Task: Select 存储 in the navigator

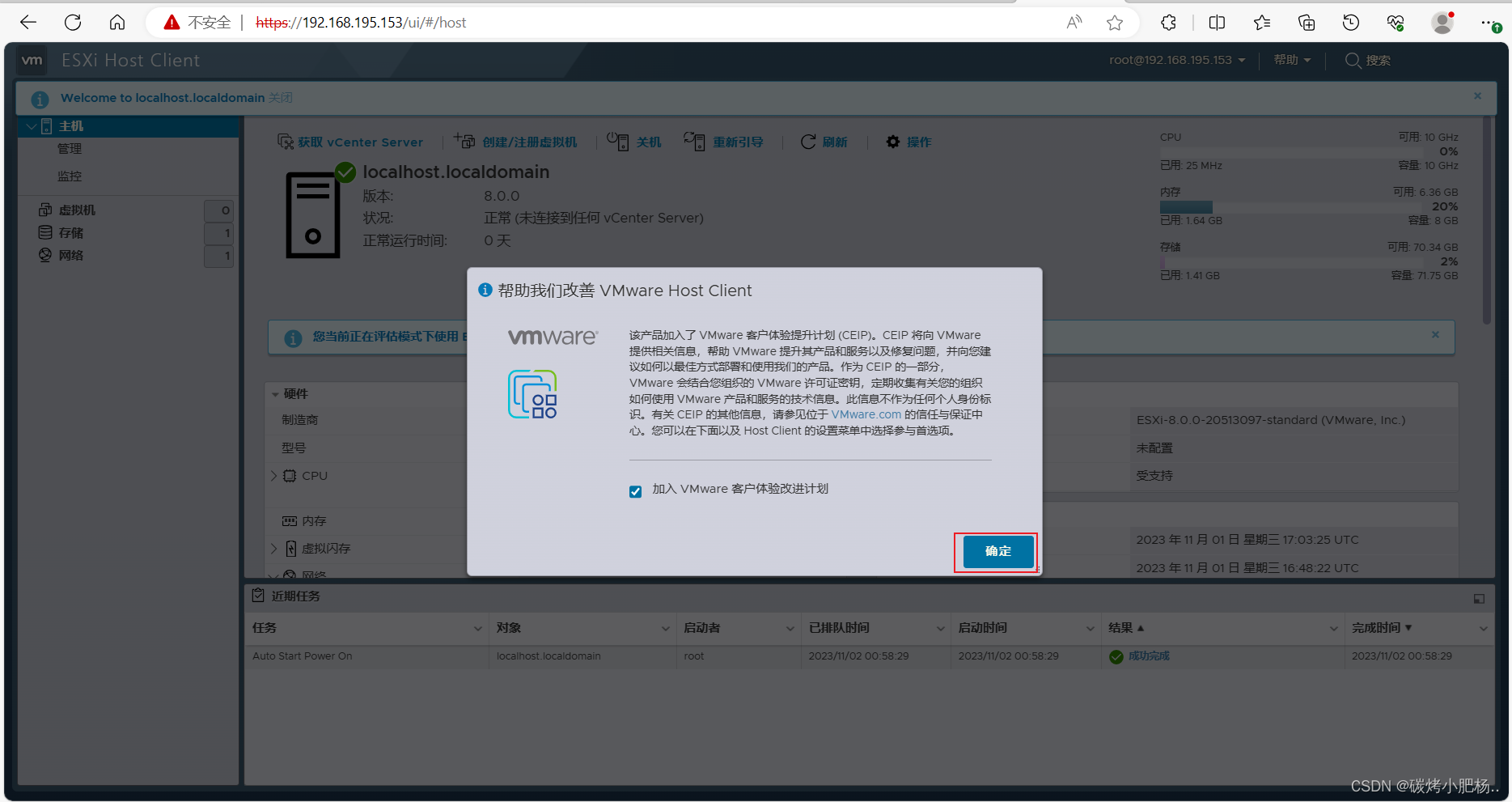Action: click(71, 233)
